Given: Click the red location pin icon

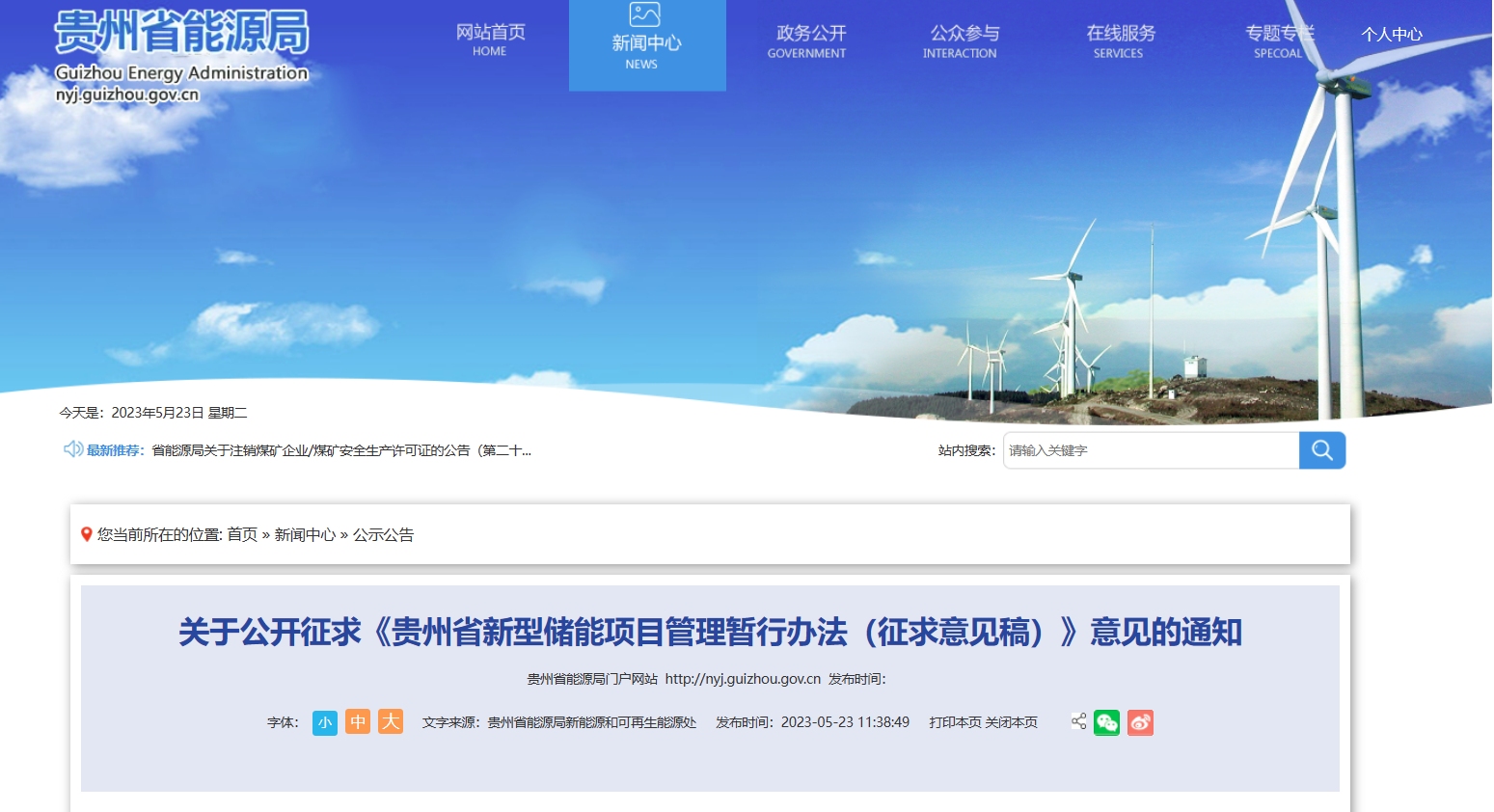Looking at the screenshot, I should click(86, 534).
